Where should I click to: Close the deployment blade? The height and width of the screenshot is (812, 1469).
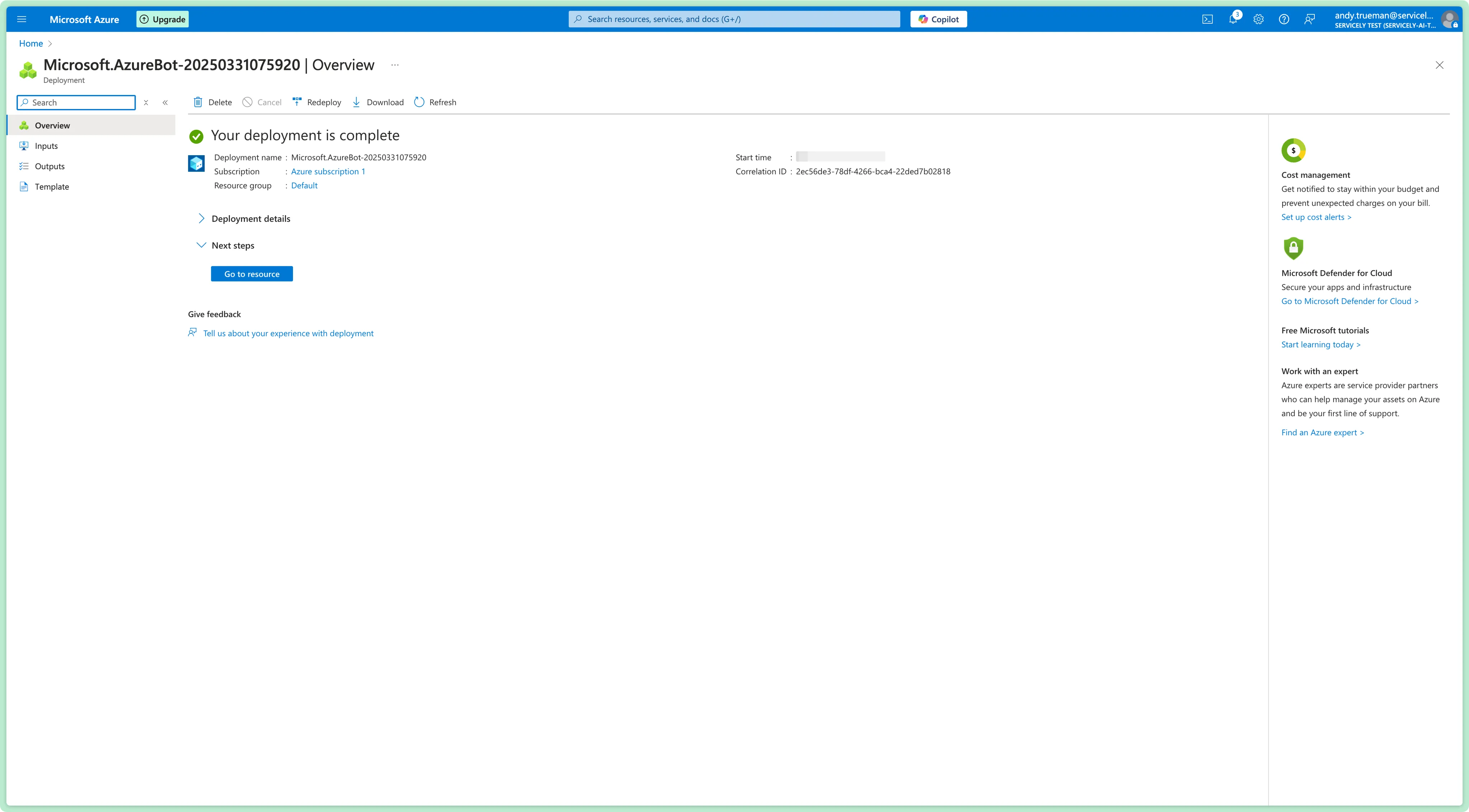(x=1439, y=65)
